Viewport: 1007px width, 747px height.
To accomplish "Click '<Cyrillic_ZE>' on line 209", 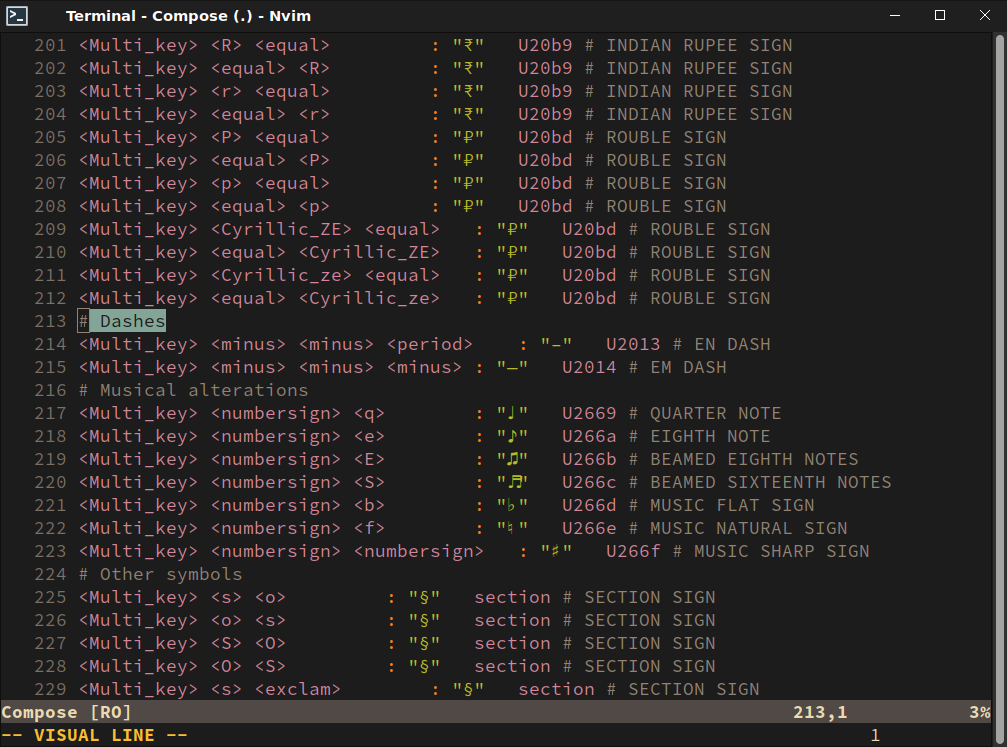I will click(281, 229).
